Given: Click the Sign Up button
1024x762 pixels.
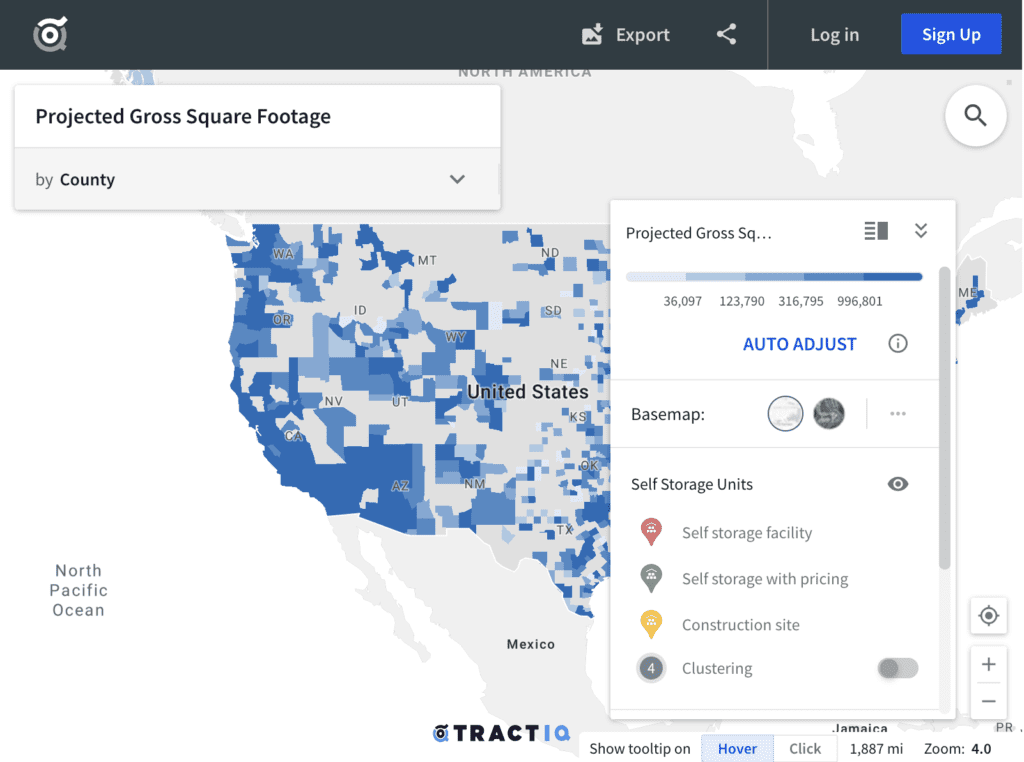Looking at the screenshot, I should click(x=951, y=33).
